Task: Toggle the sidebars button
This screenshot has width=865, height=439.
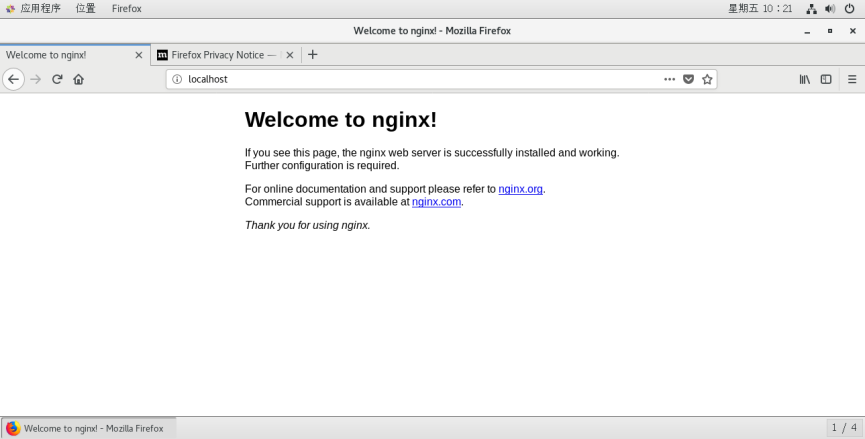Action: pos(826,79)
